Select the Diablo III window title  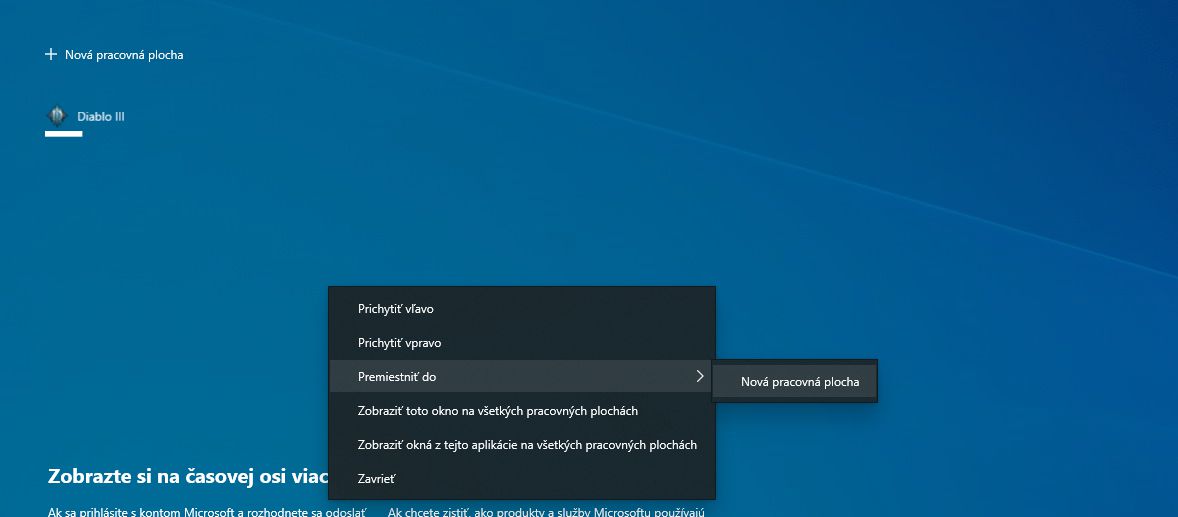(101, 116)
